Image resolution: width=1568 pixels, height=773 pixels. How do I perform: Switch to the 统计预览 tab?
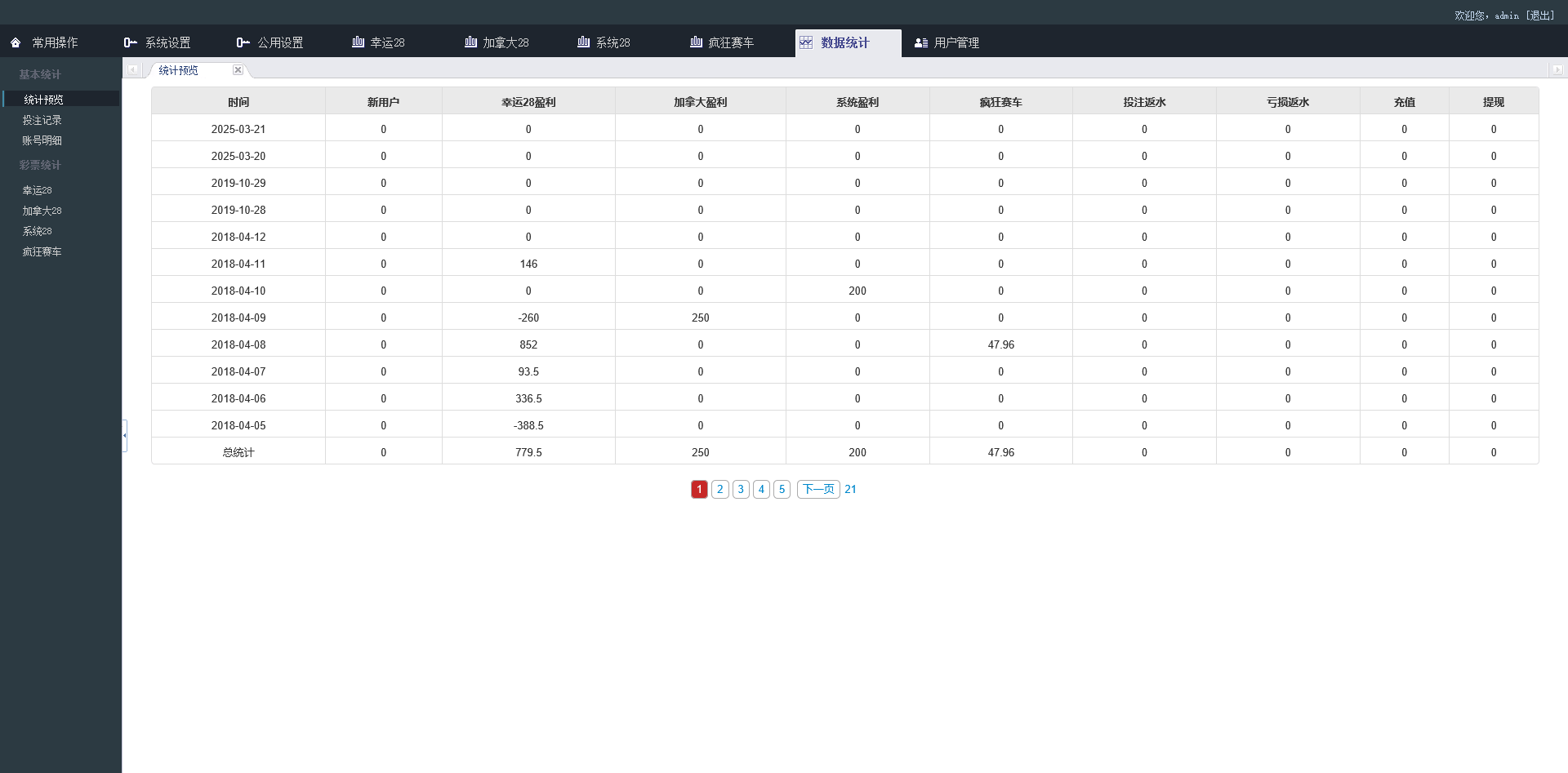click(179, 70)
